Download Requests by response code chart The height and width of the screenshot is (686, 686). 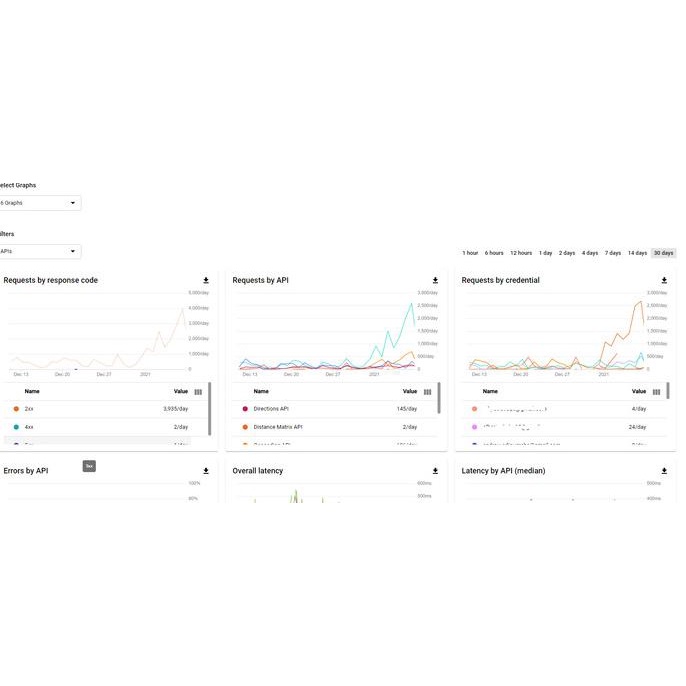pyautogui.click(x=206, y=280)
